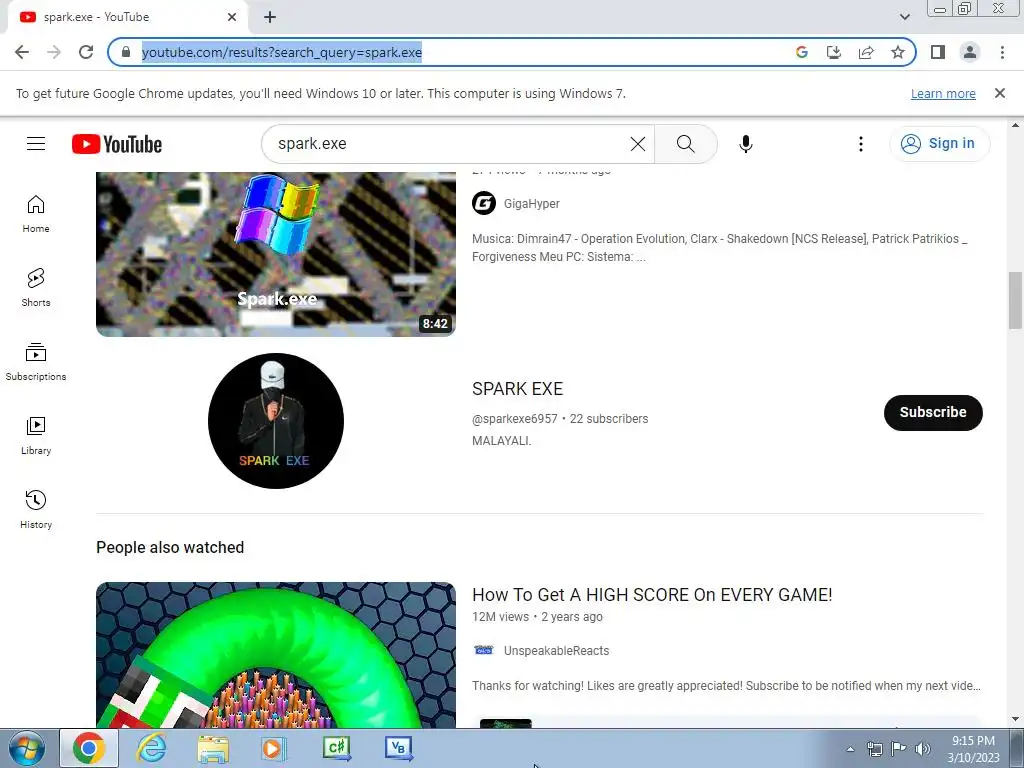Screen dimensions: 1024x768
Task: Sign in to YouTube
Action: 939,144
